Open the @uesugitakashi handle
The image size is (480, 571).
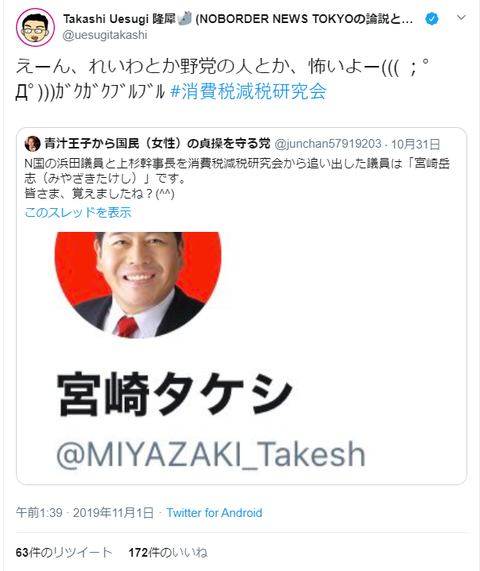tap(105, 35)
